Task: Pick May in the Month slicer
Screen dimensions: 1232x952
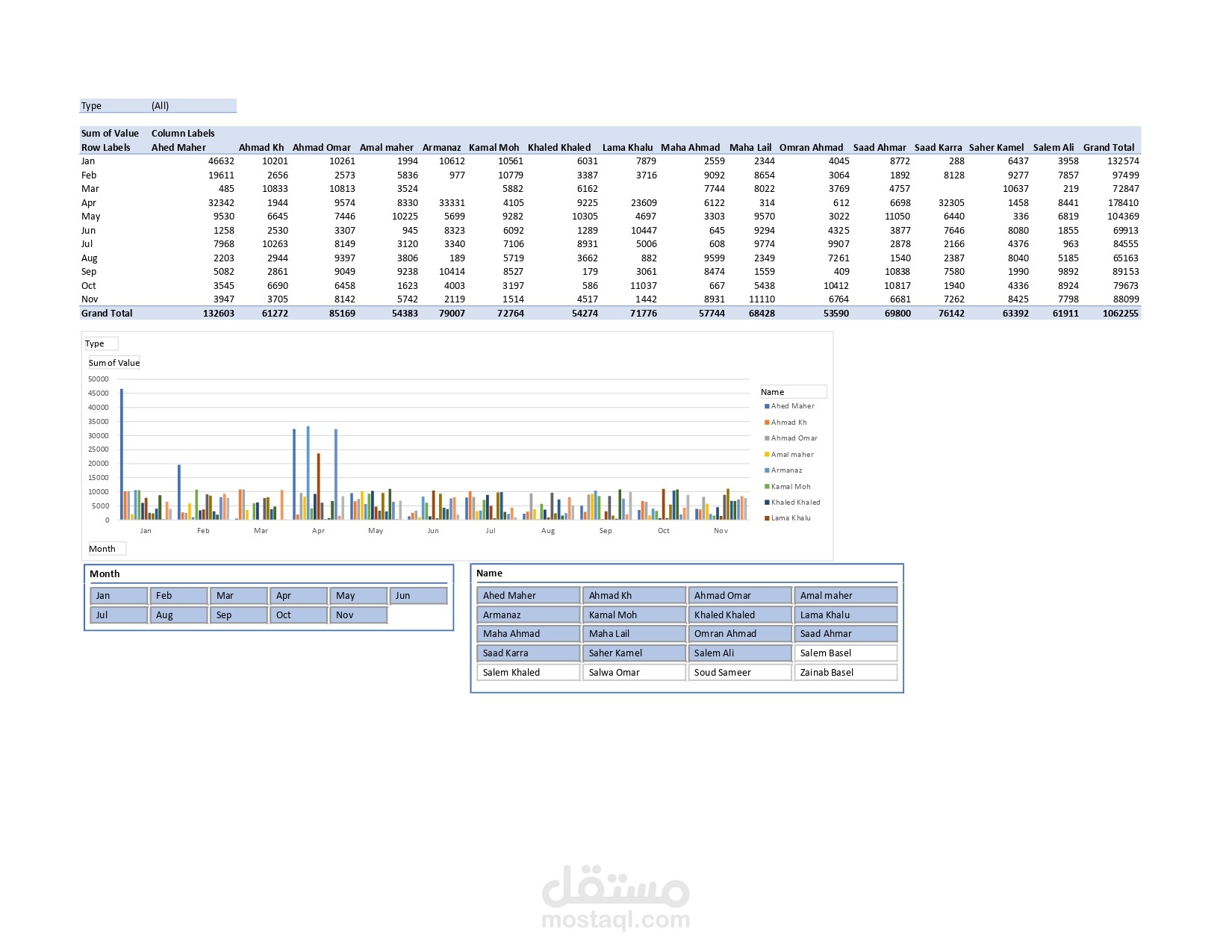Action: point(358,595)
